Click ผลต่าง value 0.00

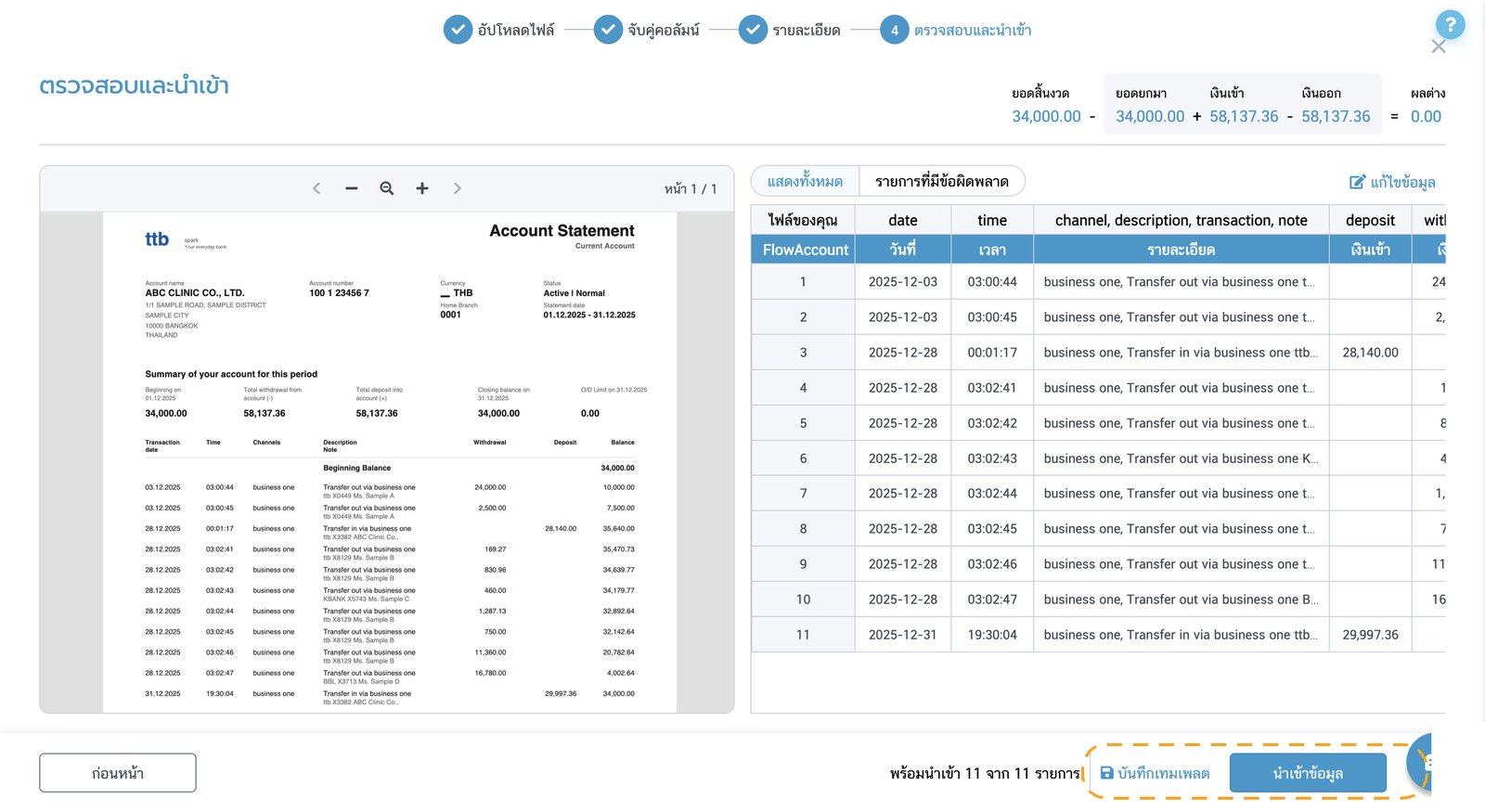[1426, 116]
